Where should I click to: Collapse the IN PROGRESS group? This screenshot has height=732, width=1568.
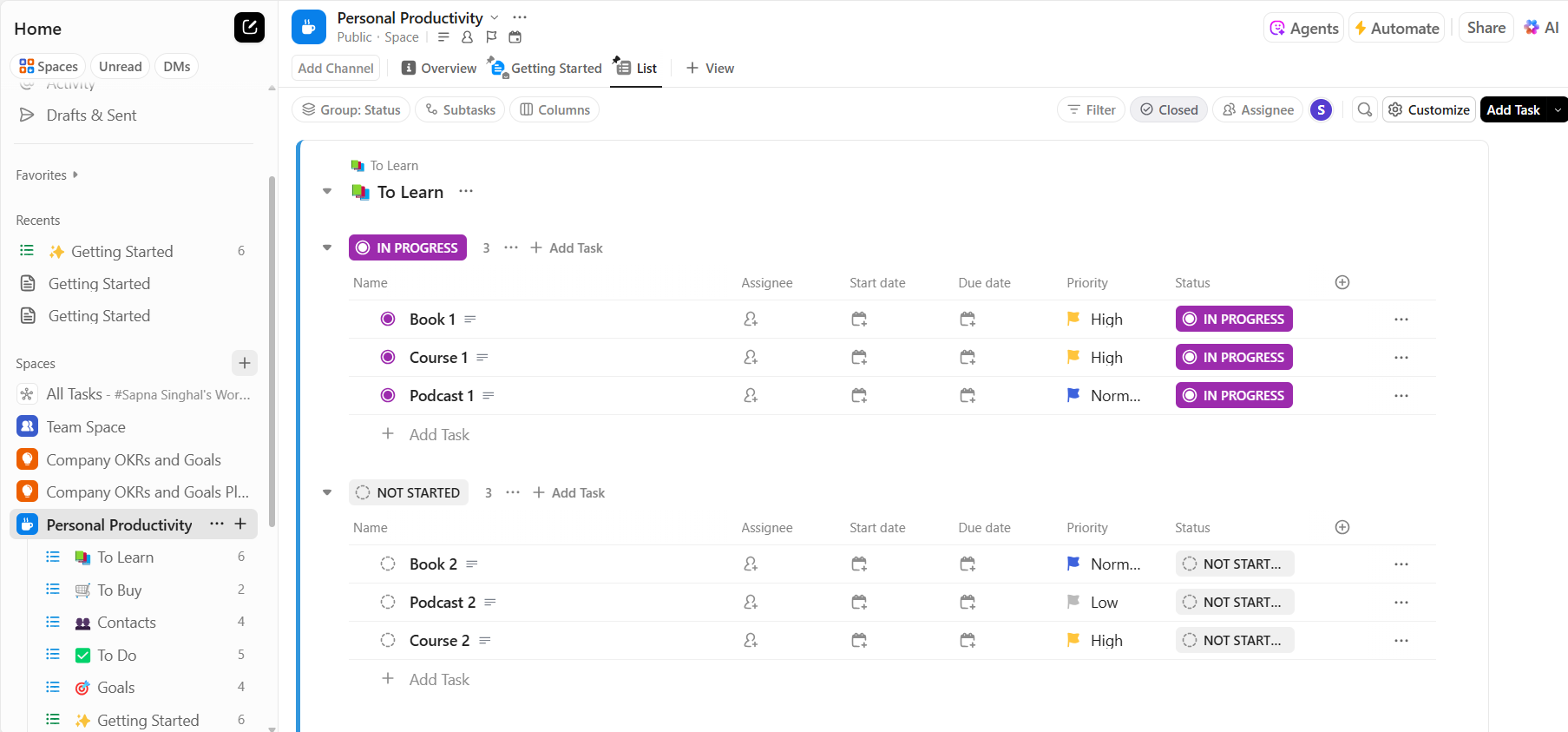coord(327,247)
